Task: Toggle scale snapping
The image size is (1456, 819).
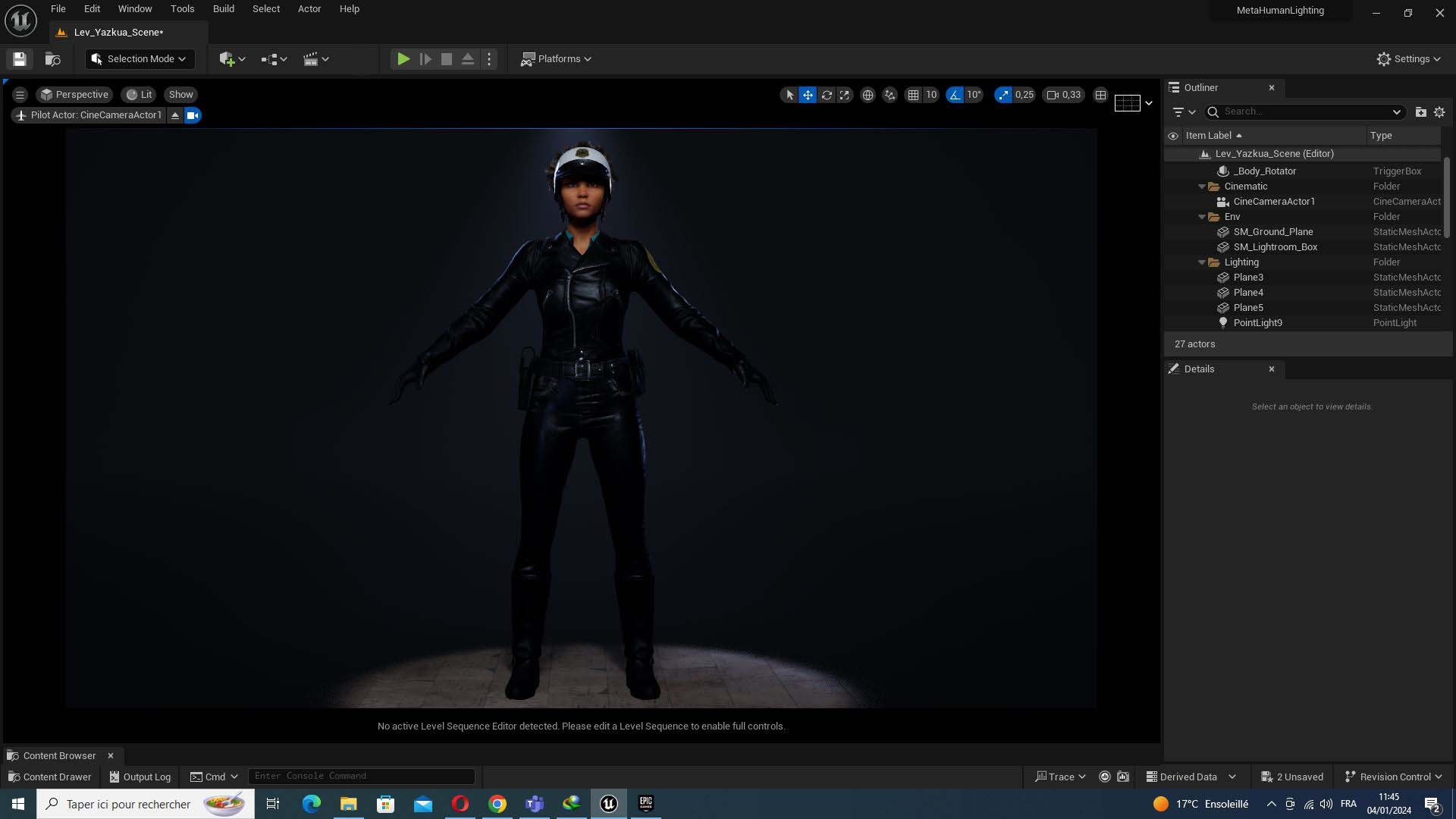Action: click(x=1003, y=95)
